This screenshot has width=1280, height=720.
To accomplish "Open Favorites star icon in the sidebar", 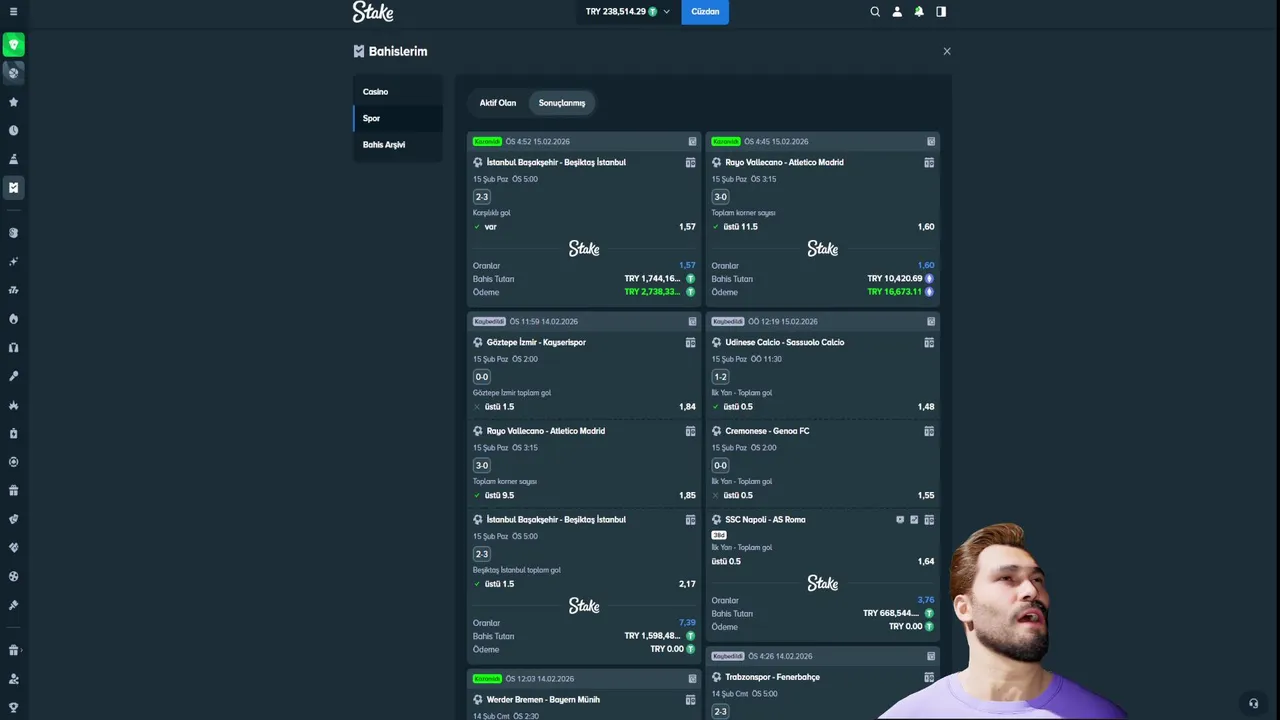I will [13, 102].
